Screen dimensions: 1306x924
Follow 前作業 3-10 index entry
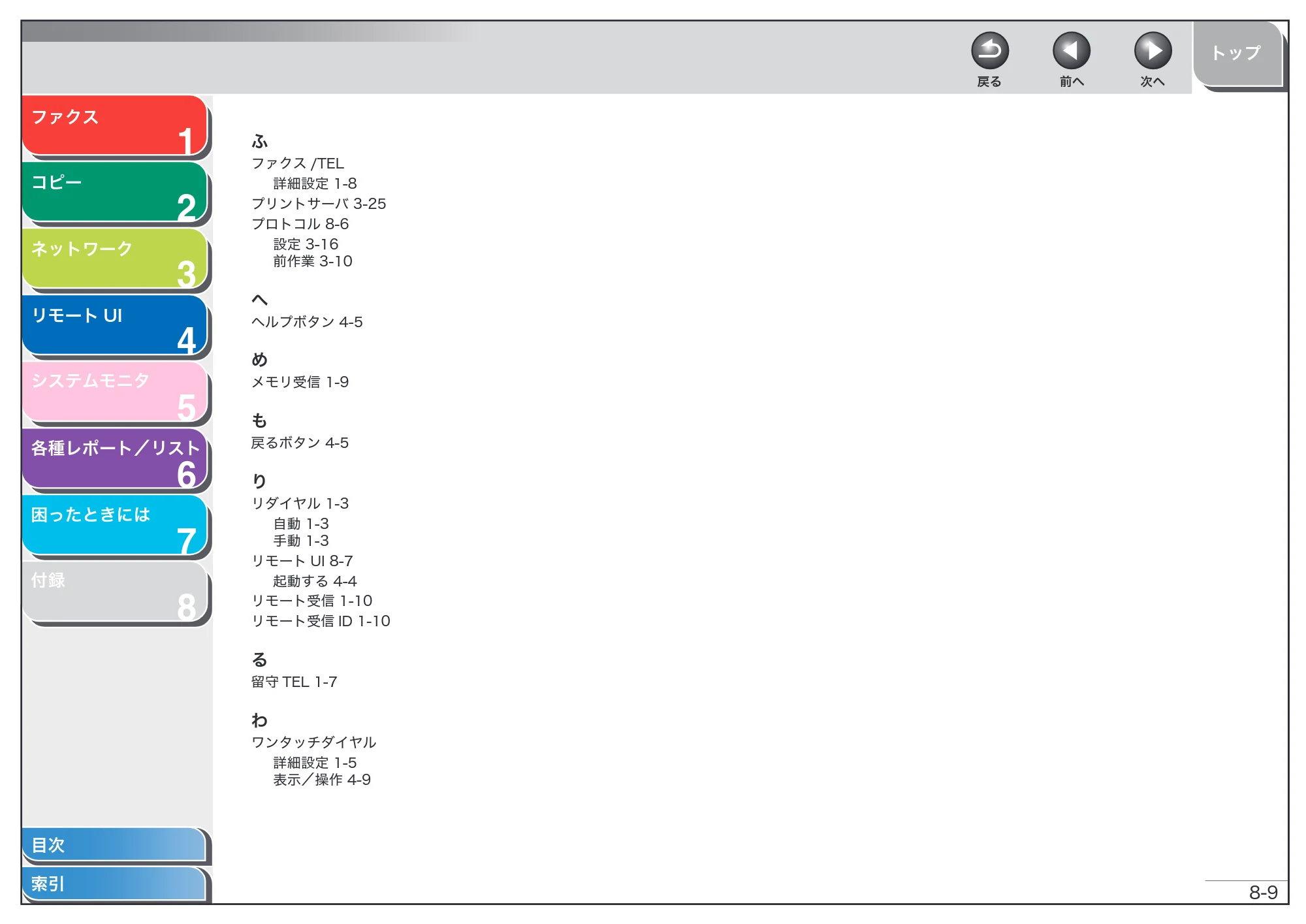[x=313, y=261]
